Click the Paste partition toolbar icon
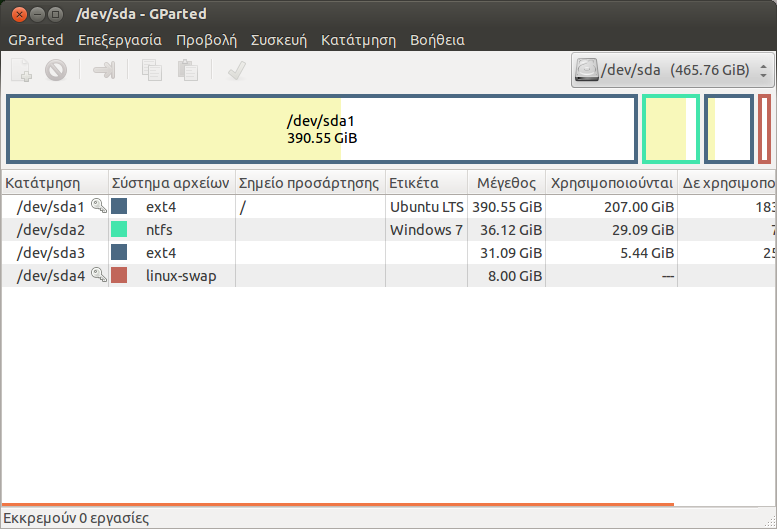 tap(187, 70)
